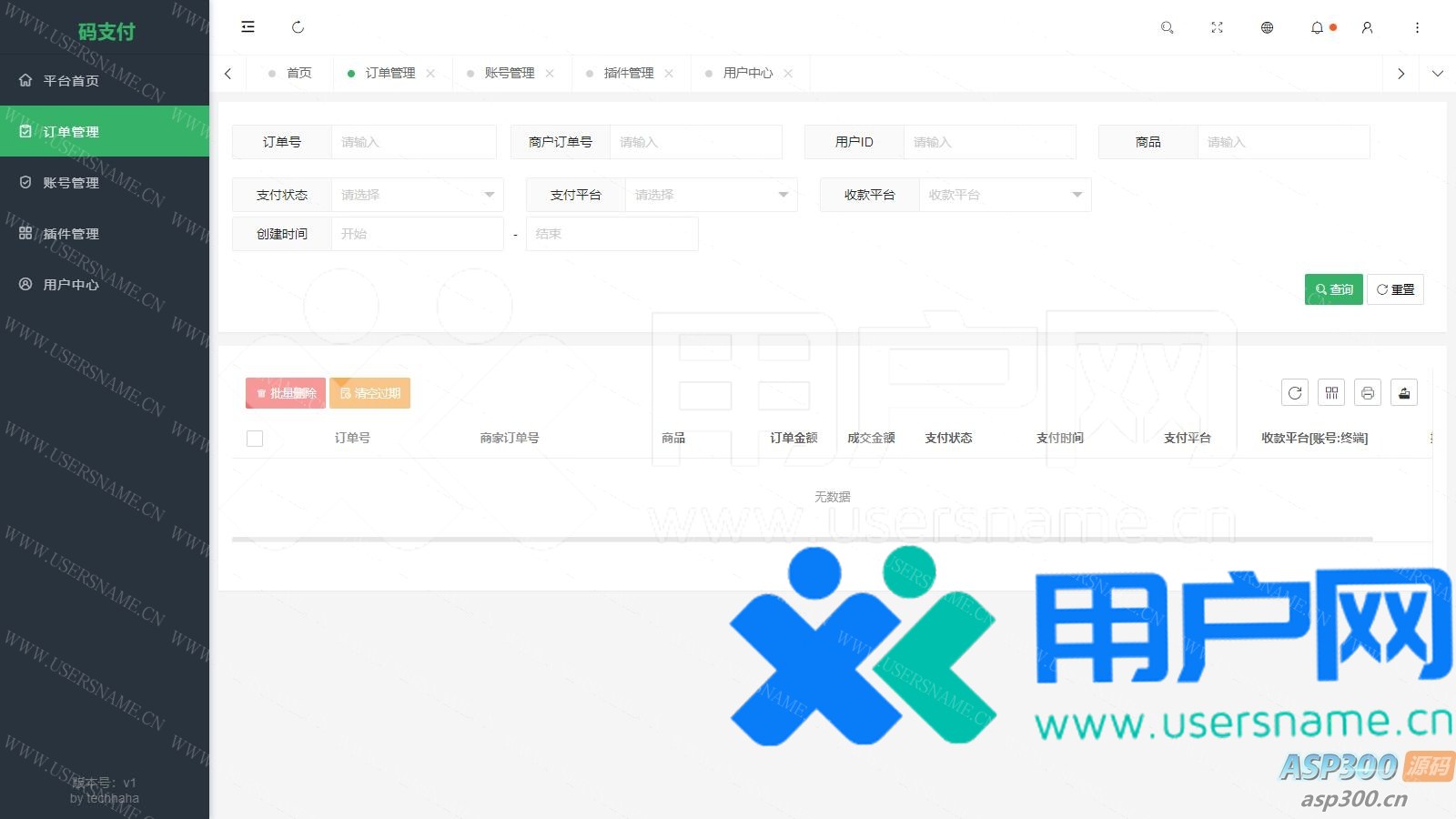Click the table print icon
Image resolution: width=1456 pixels, height=819 pixels.
[x=1368, y=392]
